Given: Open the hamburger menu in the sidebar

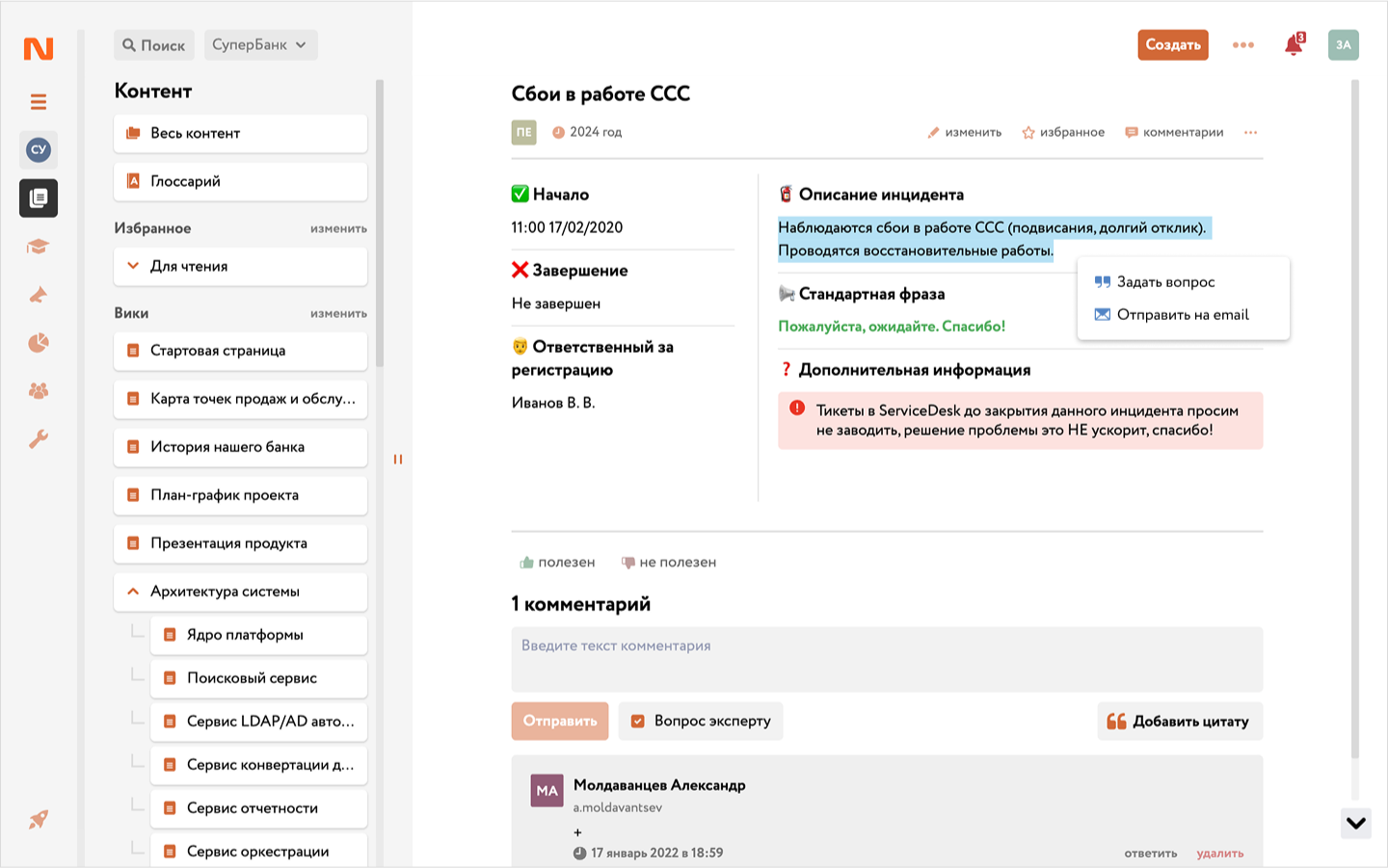Looking at the screenshot, I should pyautogui.click(x=39, y=102).
